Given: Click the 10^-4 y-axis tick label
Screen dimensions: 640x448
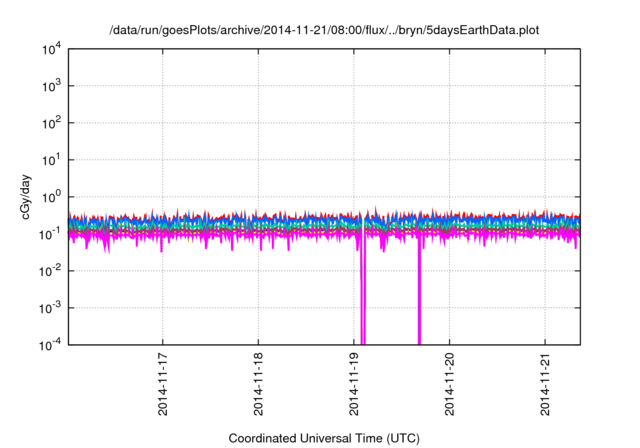Looking at the screenshot, I should 50,346.
